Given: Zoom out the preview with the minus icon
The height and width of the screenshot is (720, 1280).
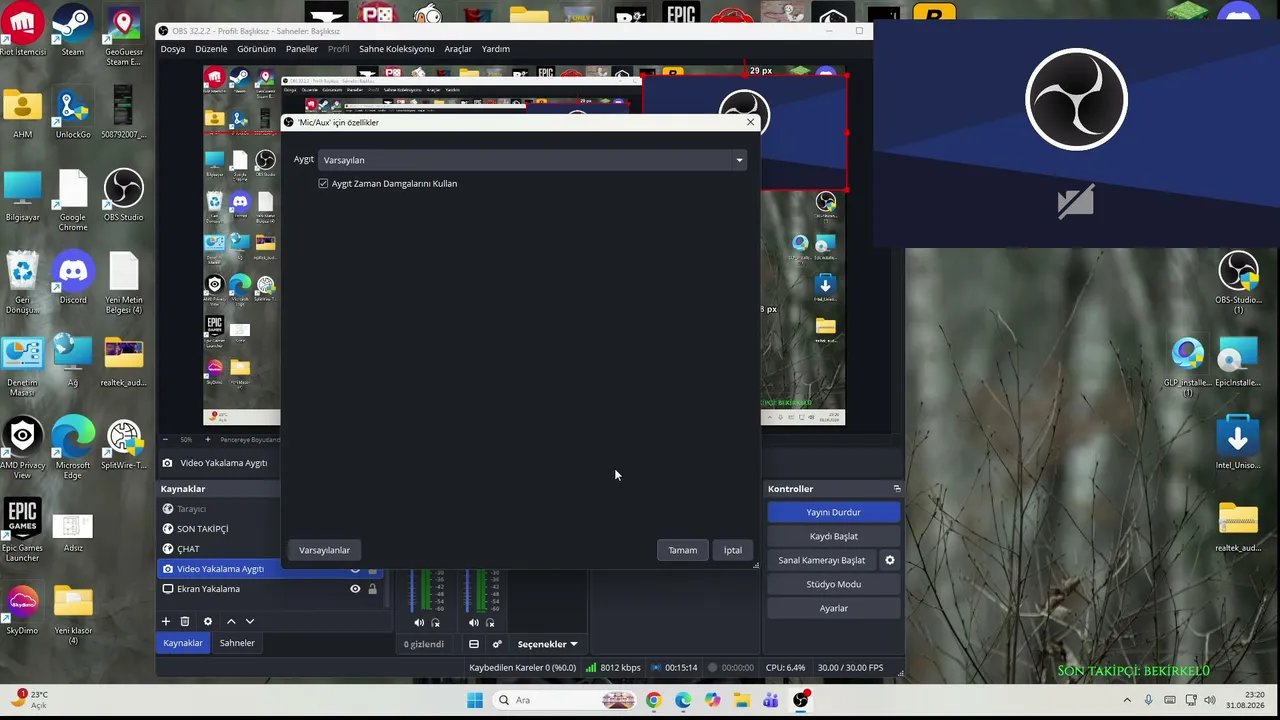Looking at the screenshot, I should pyautogui.click(x=165, y=440).
